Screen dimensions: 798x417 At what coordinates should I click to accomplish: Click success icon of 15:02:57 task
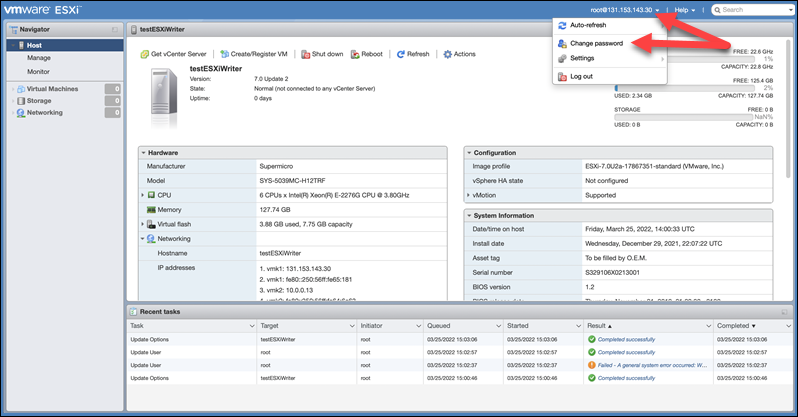(x=591, y=352)
